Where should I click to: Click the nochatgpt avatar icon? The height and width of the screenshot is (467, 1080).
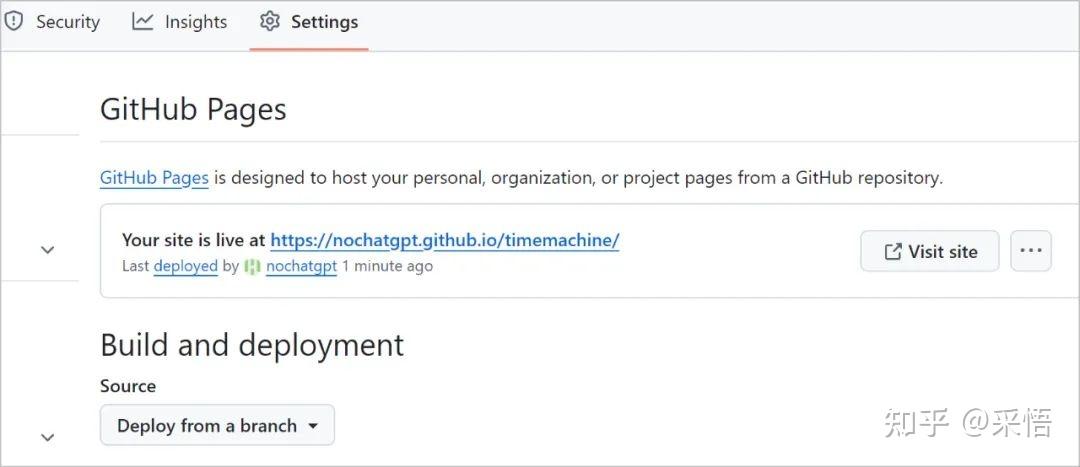click(x=252, y=267)
